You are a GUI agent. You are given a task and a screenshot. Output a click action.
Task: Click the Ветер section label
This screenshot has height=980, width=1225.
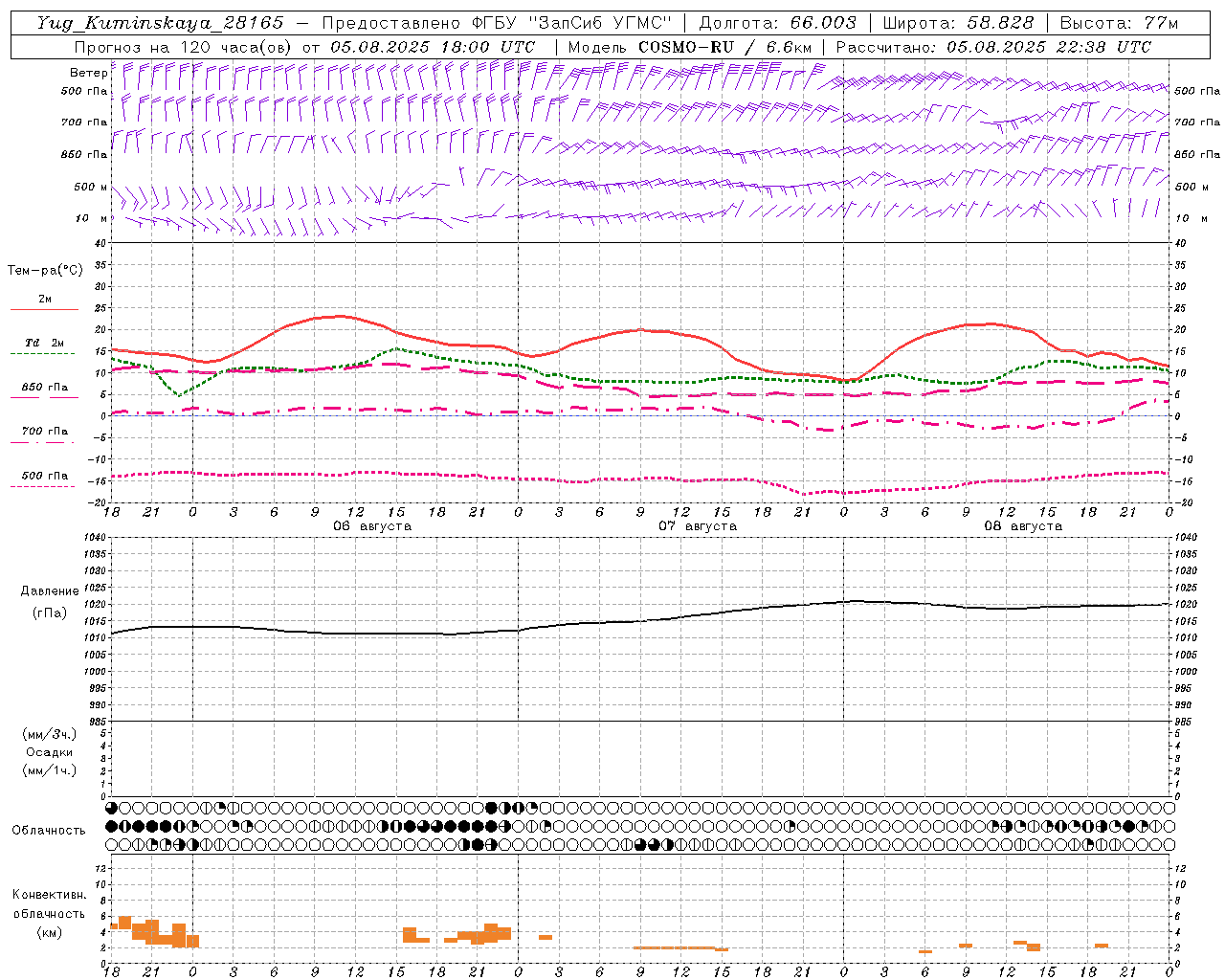[x=89, y=73]
